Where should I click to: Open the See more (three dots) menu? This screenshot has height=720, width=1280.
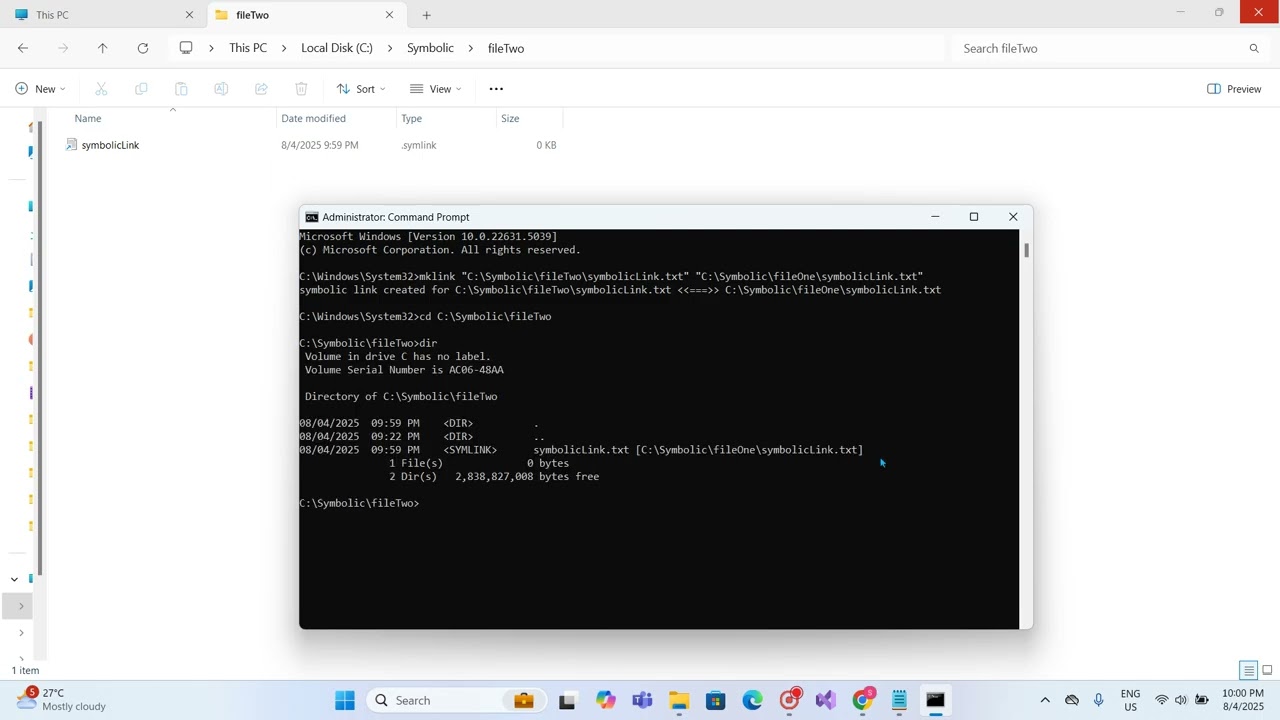point(496,89)
